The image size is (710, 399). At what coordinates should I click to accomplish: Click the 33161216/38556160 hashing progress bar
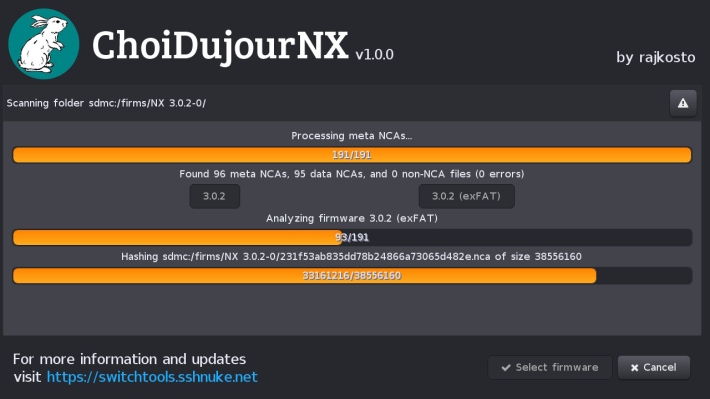coord(352,275)
